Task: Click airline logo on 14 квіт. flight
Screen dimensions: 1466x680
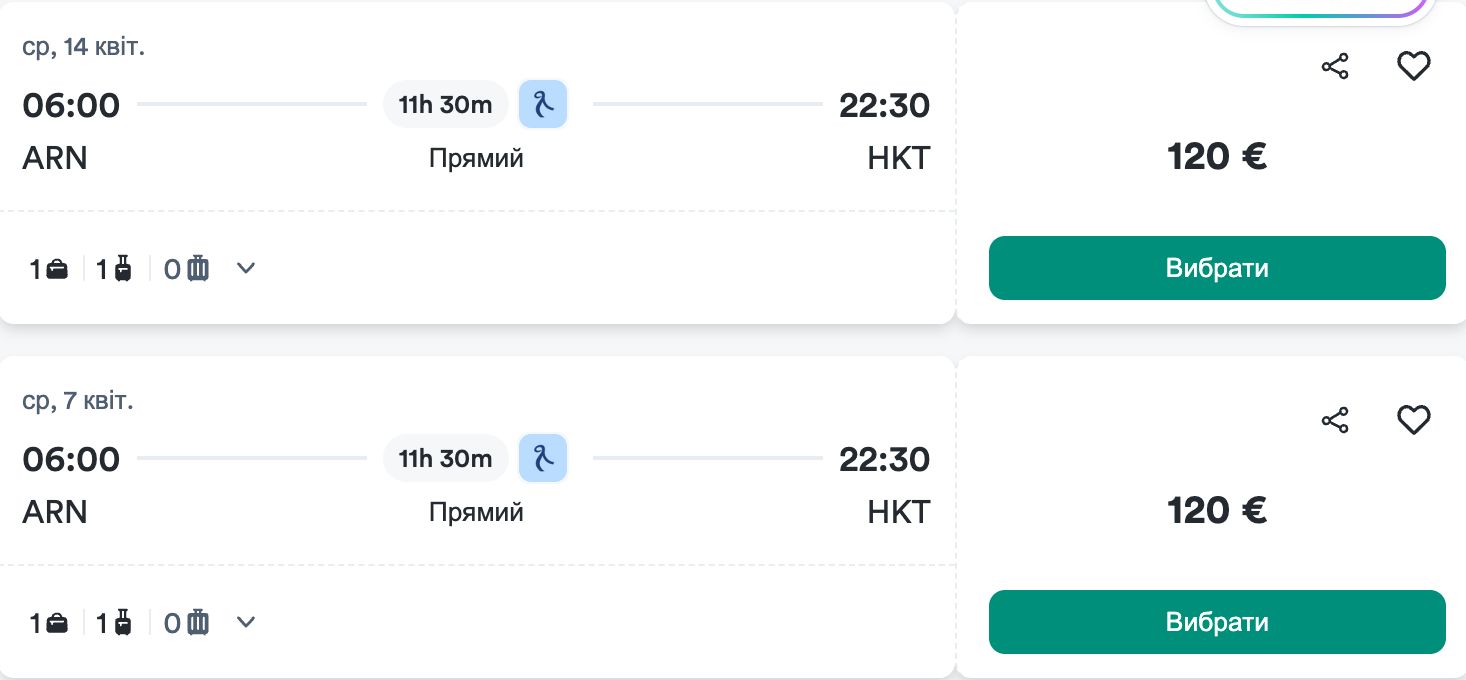Action: coord(543,104)
